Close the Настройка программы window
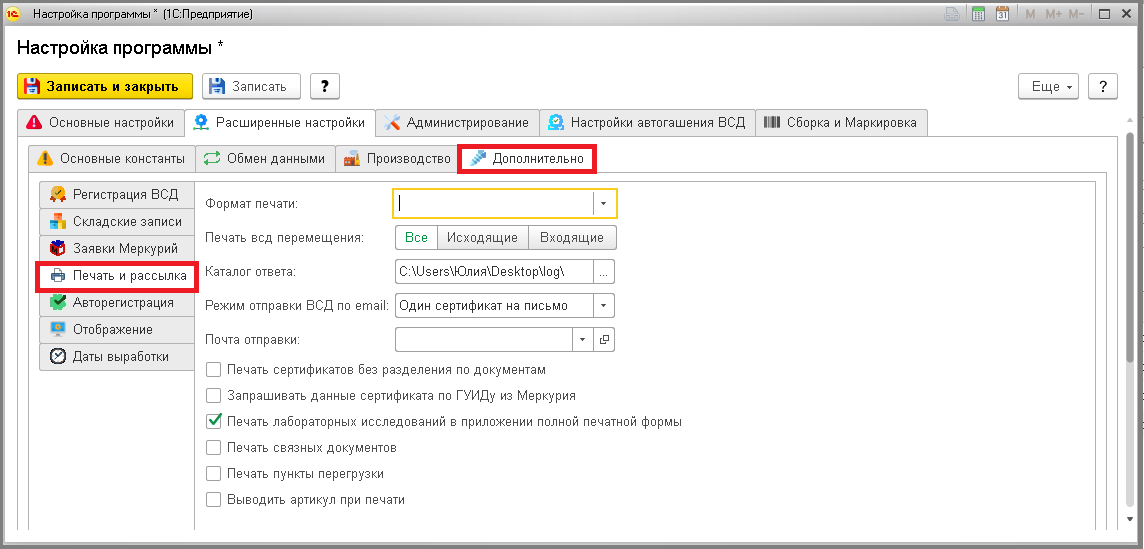1144x549 pixels. [x=1127, y=14]
